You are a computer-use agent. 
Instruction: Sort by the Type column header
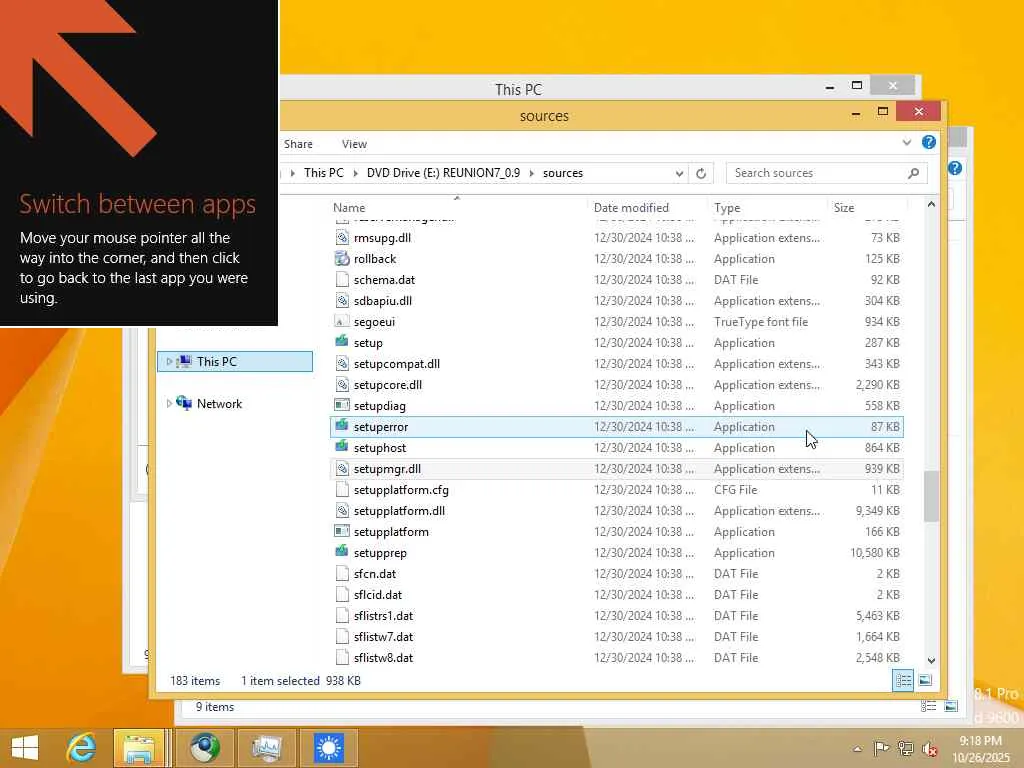point(768,208)
